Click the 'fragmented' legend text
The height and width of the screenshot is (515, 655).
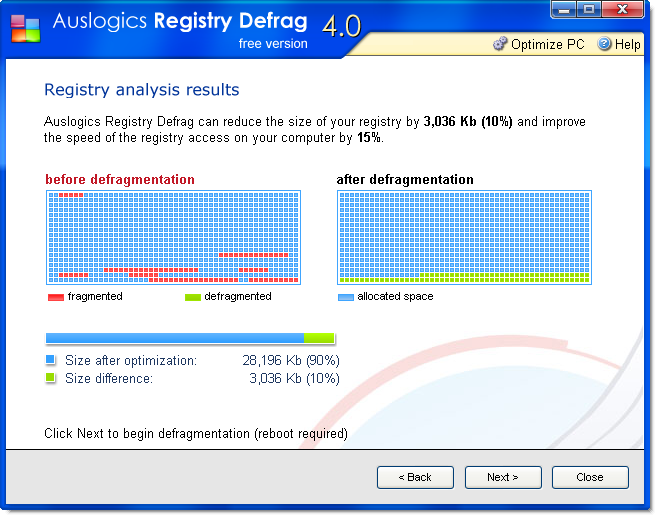(95, 296)
